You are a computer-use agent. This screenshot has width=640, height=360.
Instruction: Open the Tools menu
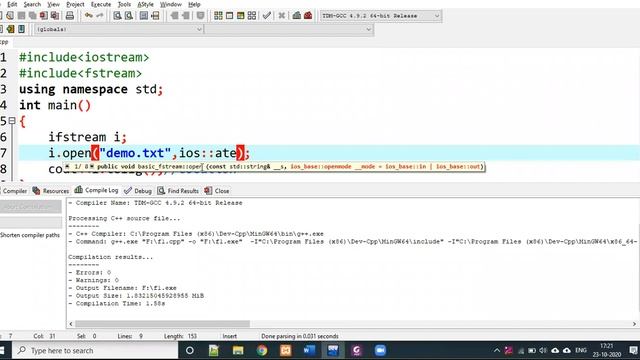[x=124, y=4]
